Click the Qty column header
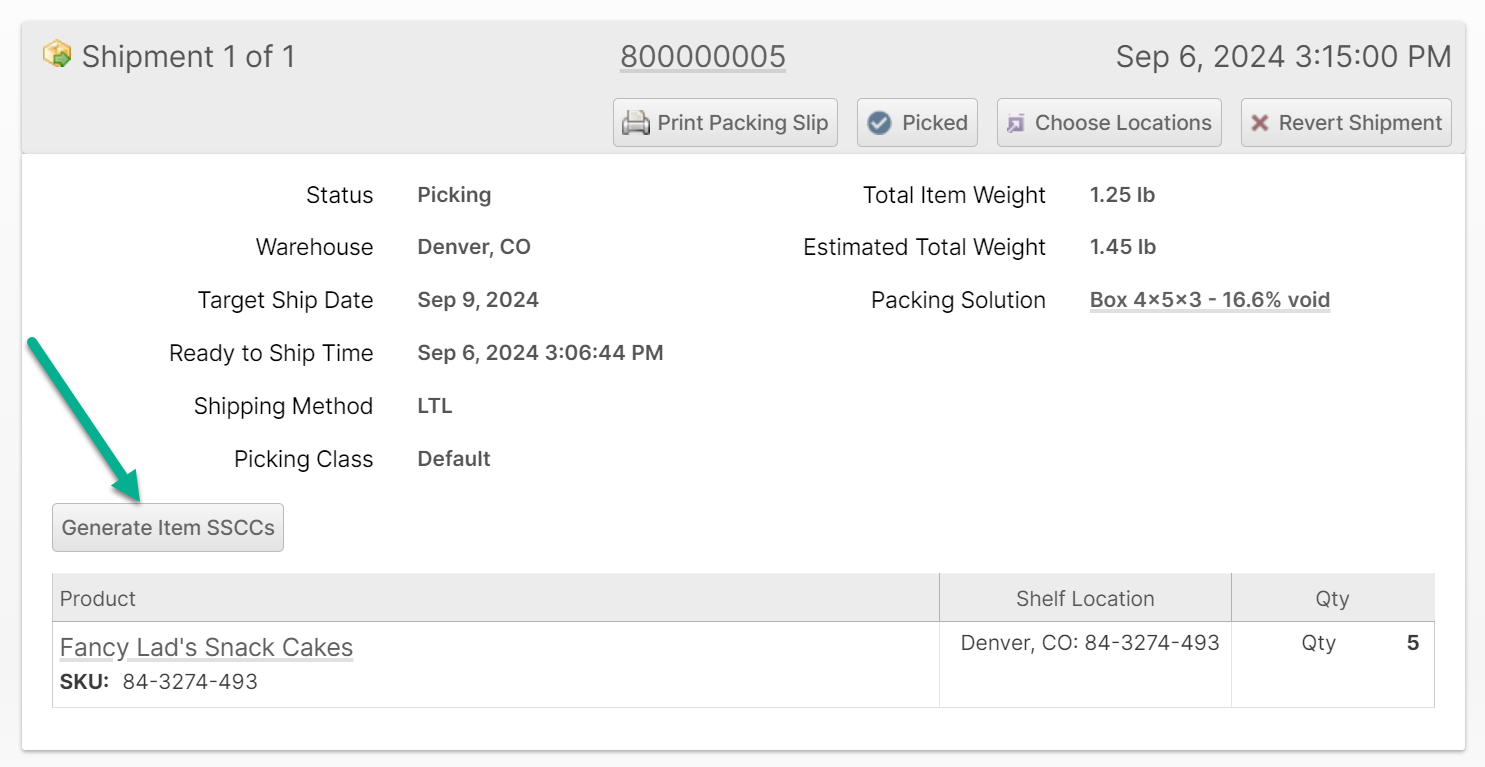1485x767 pixels. [1332, 599]
